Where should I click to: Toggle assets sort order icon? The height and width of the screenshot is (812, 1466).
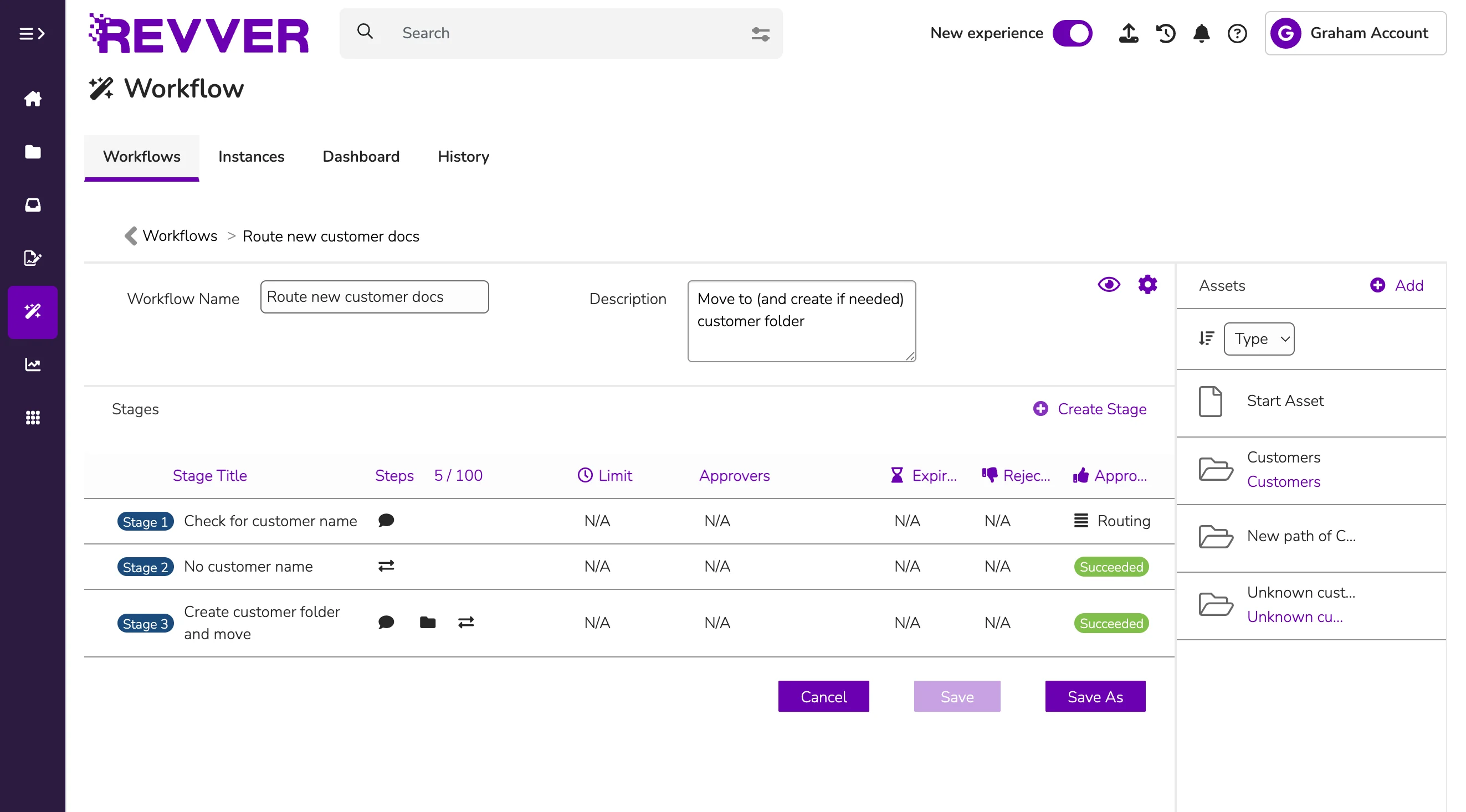1207,338
